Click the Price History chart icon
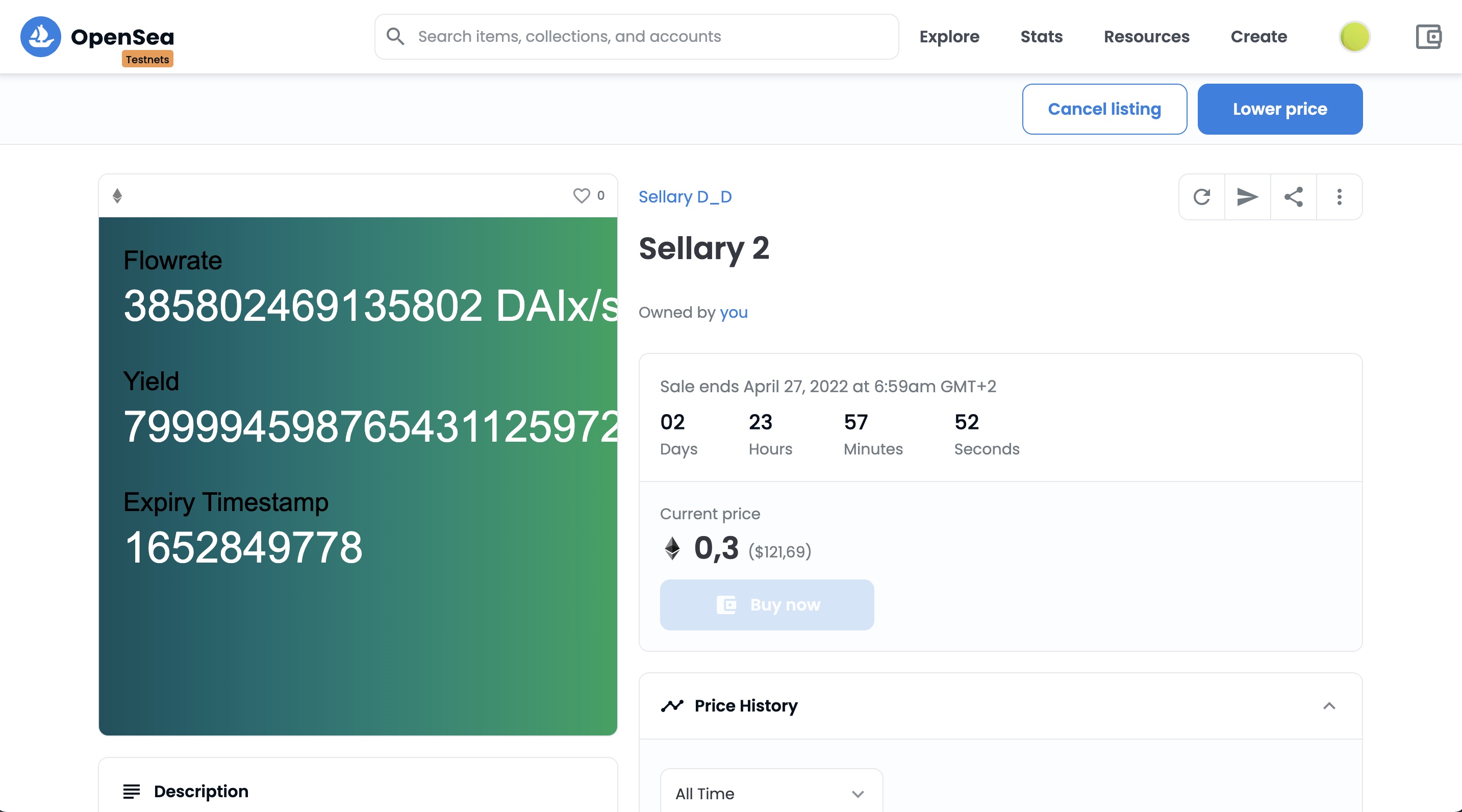 pos(672,705)
